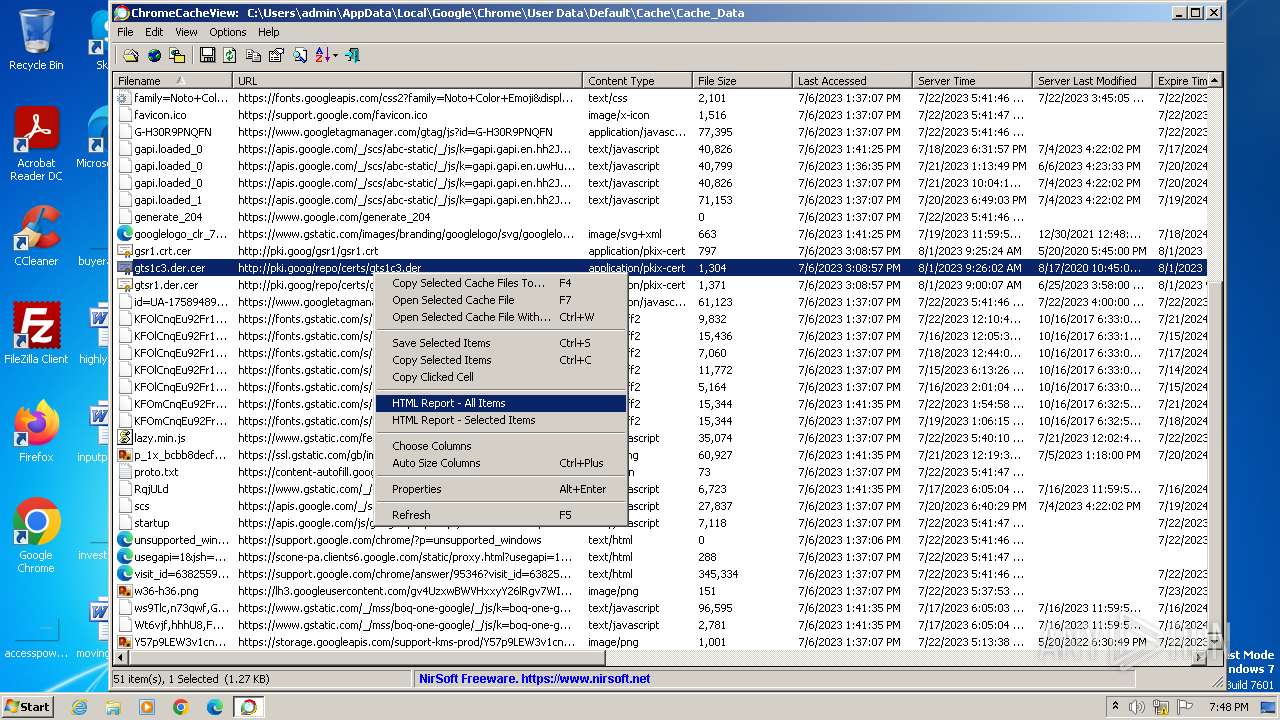Click the googlelogo_clr_7... file icon
Image resolution: width=1280 pixels, height=720 pixels.
click(125, 234)
